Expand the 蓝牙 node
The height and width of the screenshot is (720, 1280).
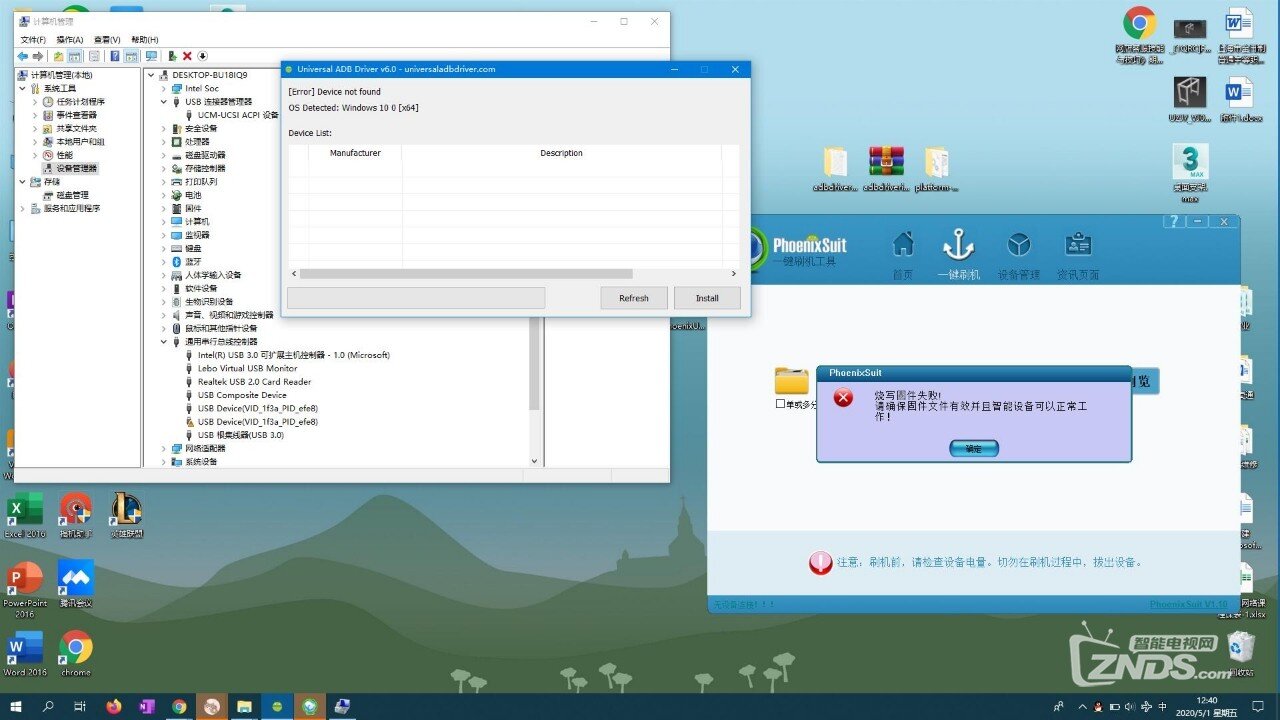pos(165,262)
